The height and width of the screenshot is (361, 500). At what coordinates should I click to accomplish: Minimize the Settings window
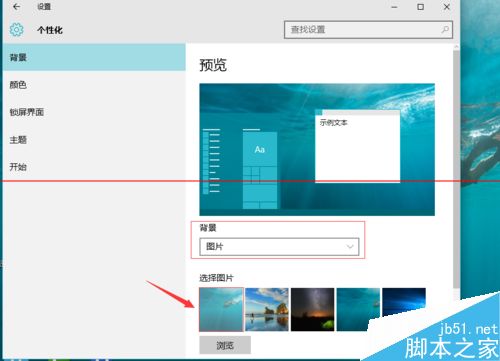tap(394, 7)
